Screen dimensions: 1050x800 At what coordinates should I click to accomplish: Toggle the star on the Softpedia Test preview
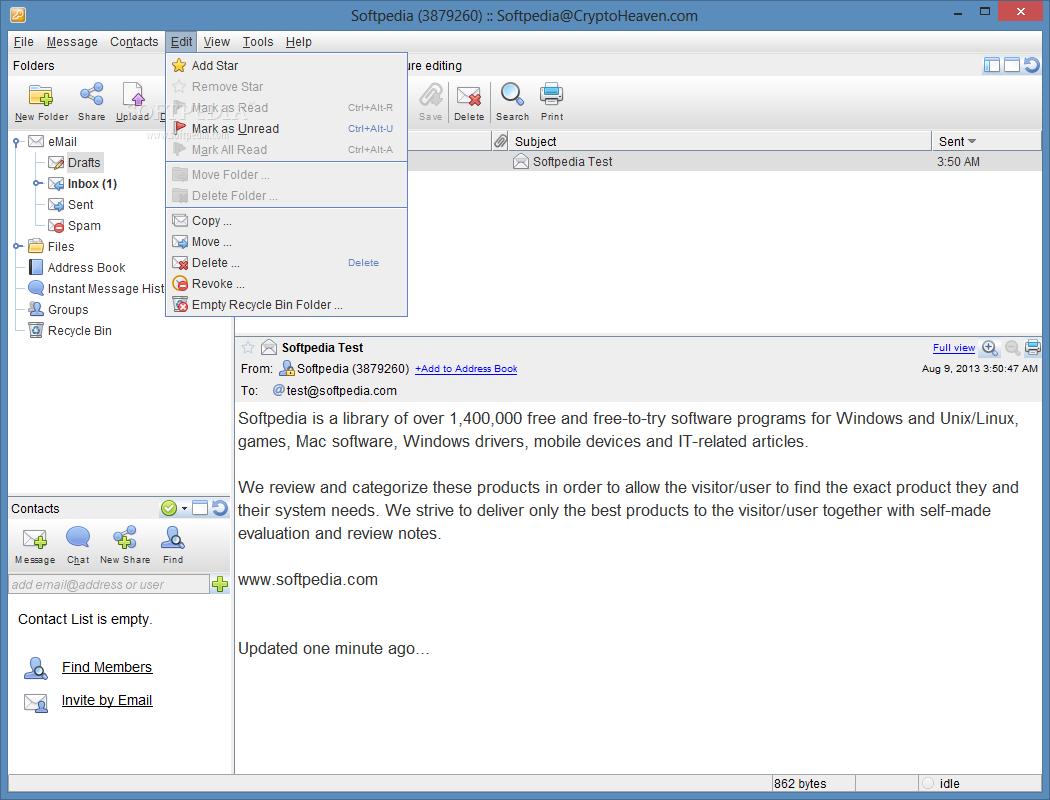tap(248, 347)
